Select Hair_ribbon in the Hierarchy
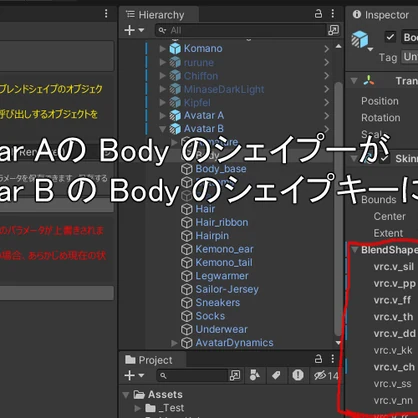The width and height of the screenshot is (418, 418). coord(222,222)
